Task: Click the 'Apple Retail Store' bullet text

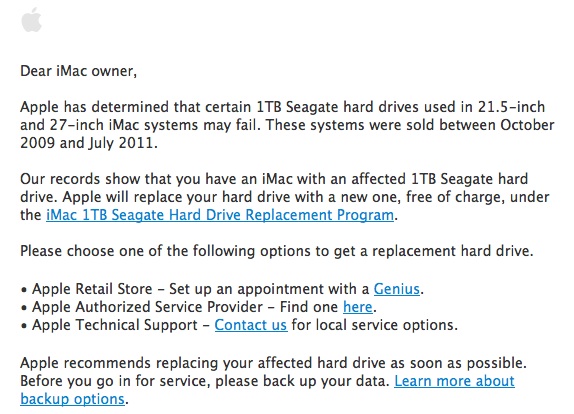Action: pos(92,289)
